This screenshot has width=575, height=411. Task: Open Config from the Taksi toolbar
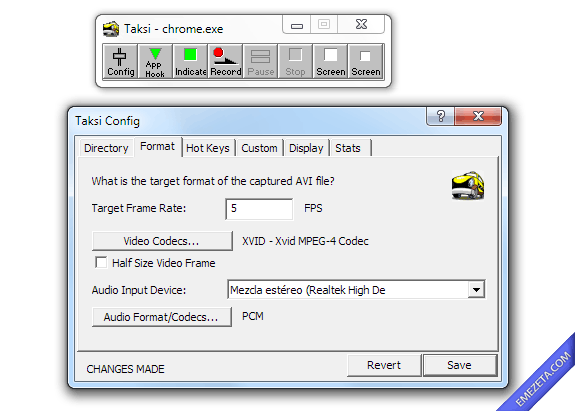coord(120,61)
